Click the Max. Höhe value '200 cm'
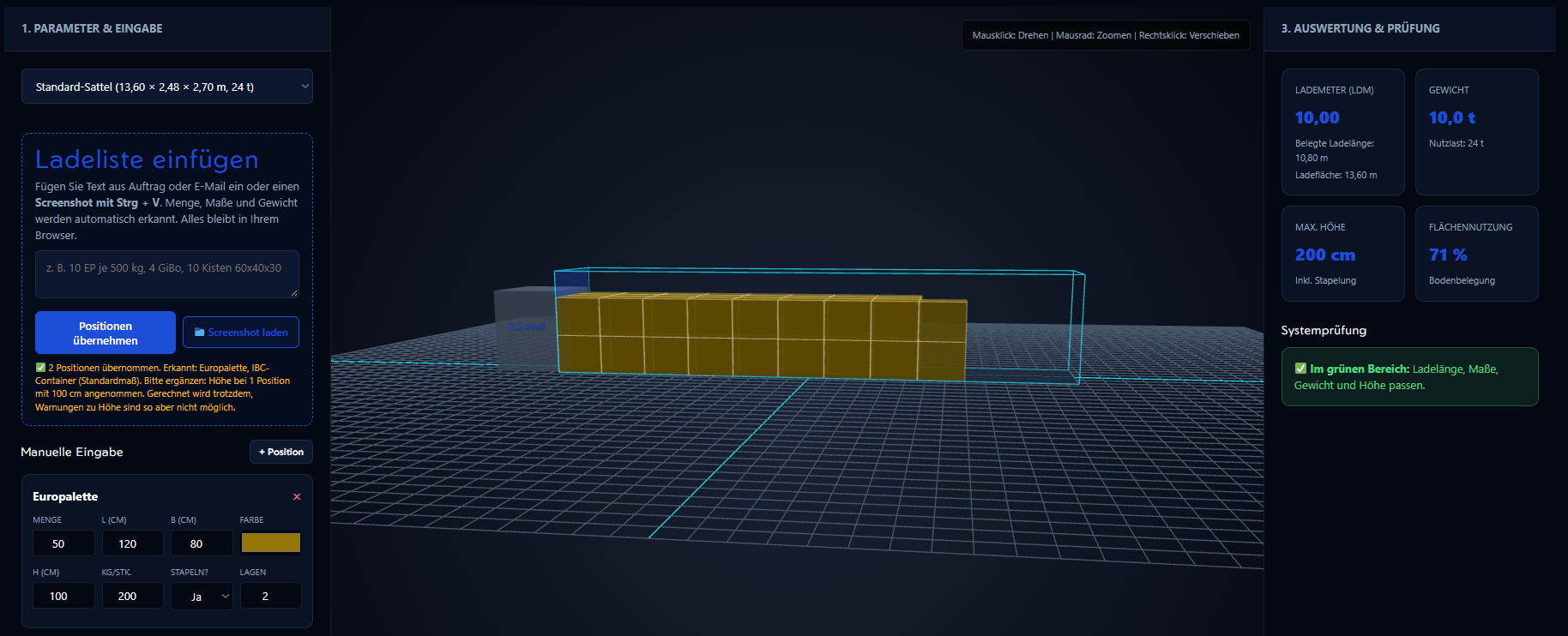Screen dimensions: 1568x636 click(1325, 255)
